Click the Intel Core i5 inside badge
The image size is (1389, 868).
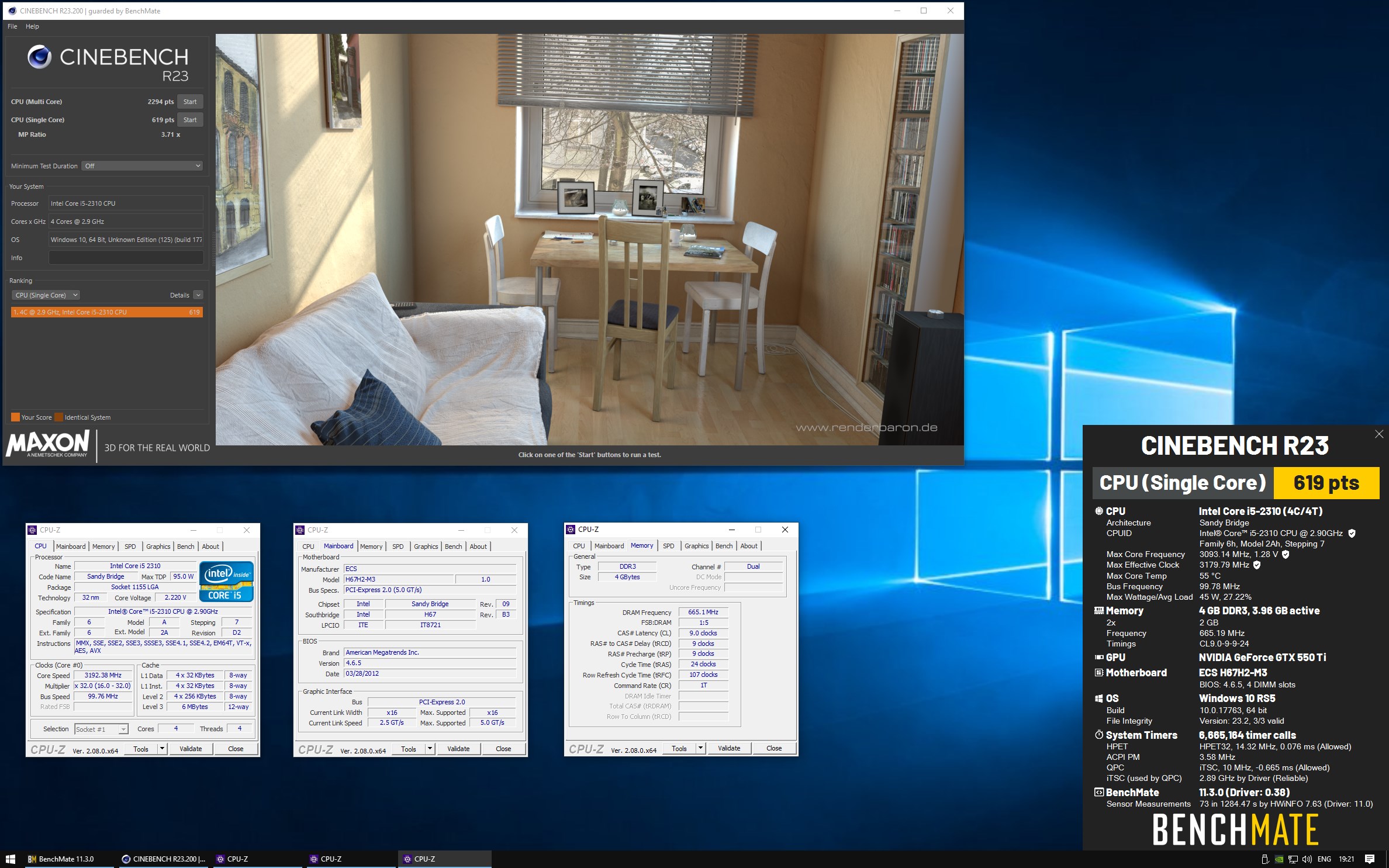pos(226,581)
